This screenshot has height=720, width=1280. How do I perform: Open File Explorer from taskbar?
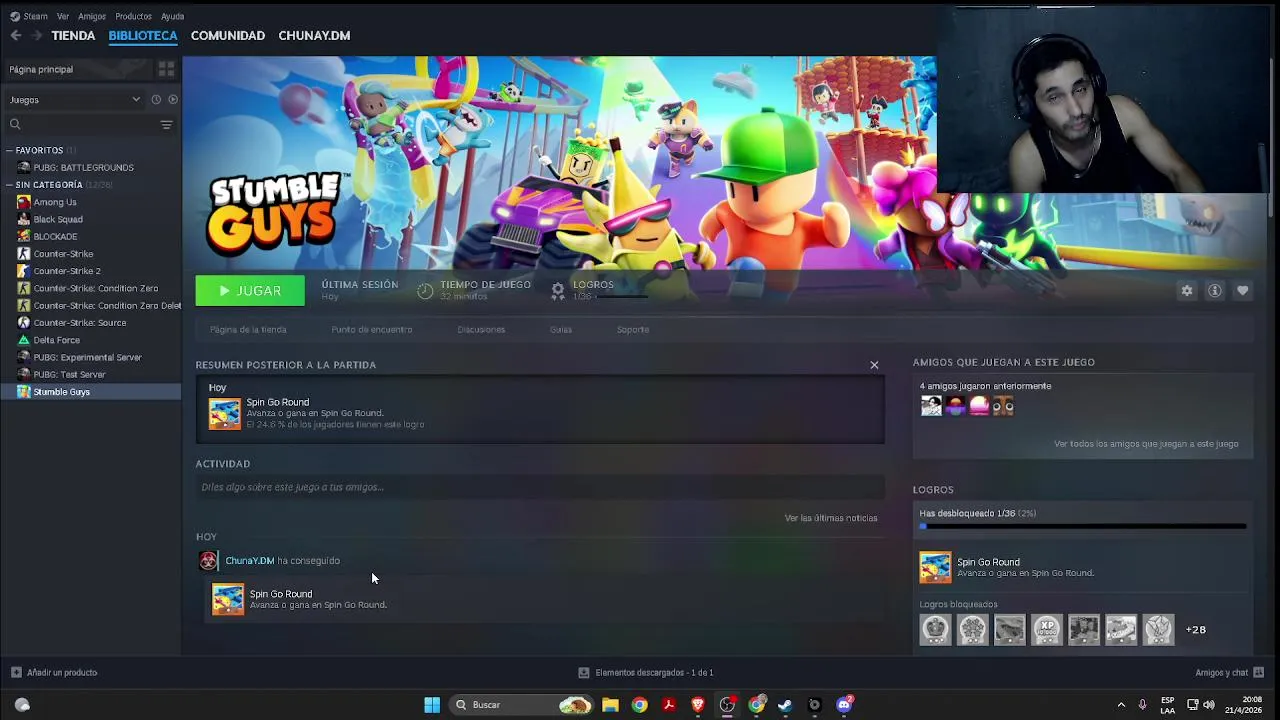pos(610,705)
